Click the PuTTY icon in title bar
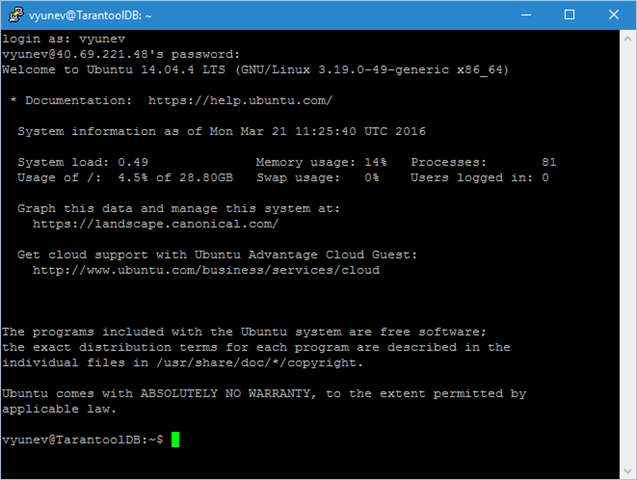The height and width of the screenshot is (480, 637). [15, 15]
